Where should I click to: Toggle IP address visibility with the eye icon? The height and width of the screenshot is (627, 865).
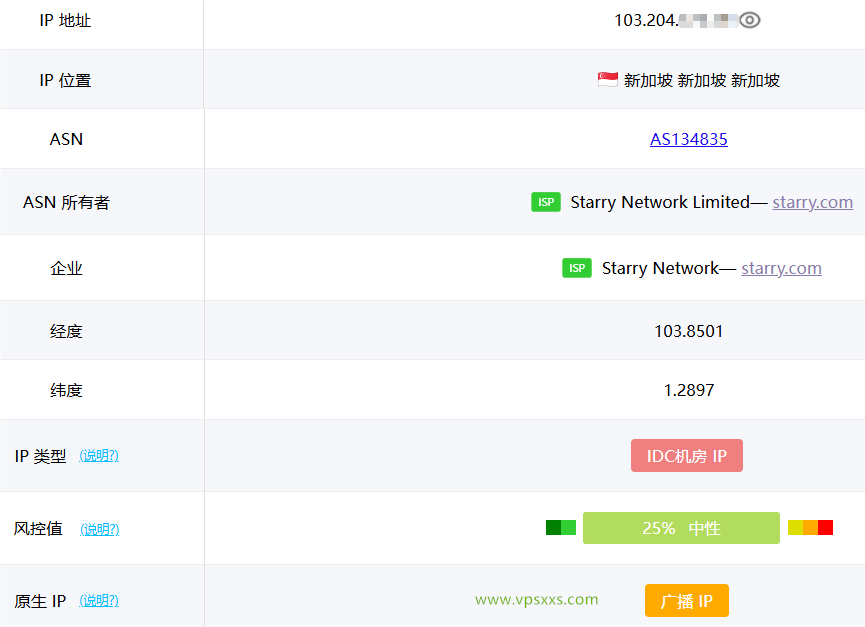click(x=748, y=18)
